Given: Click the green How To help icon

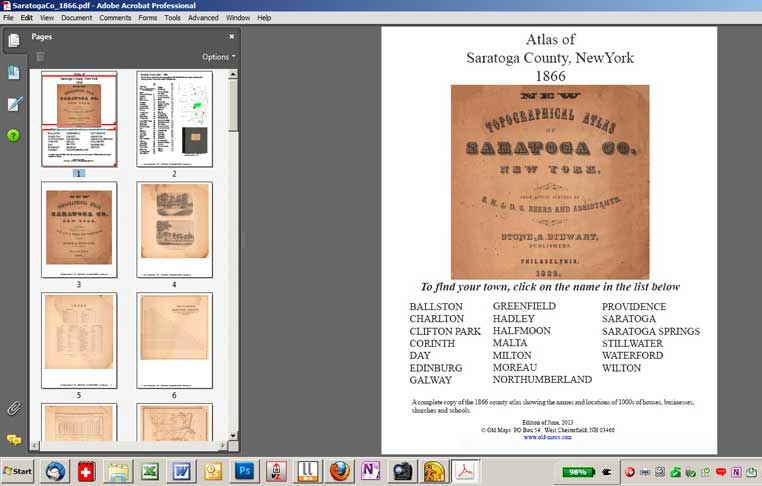Looking at the screenshot, I should click(x=14, y=135).
